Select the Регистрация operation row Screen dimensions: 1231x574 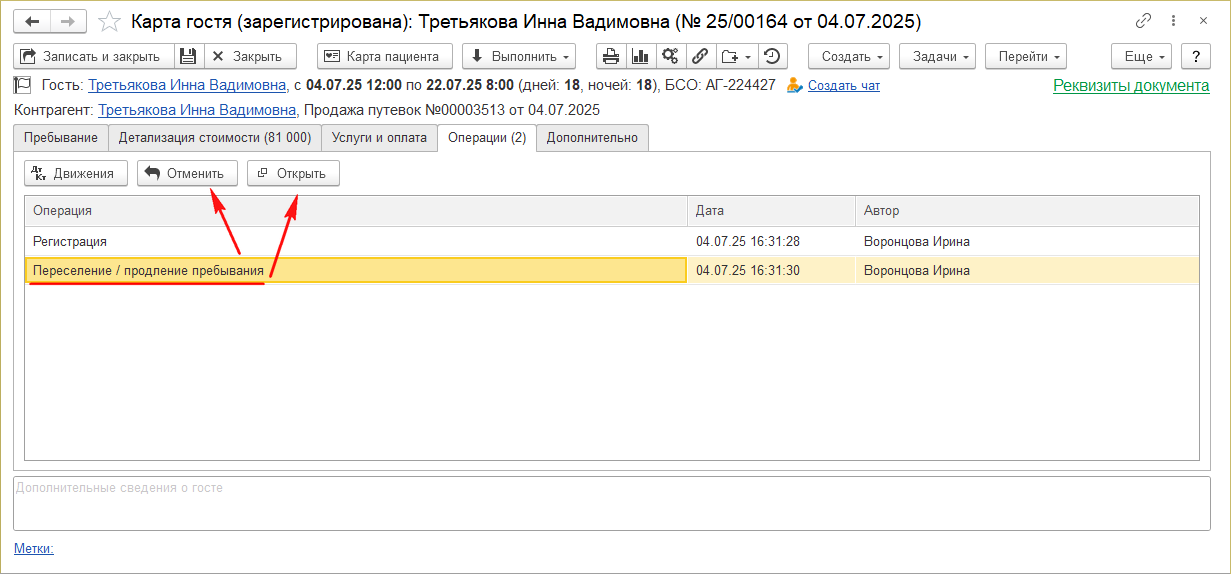612,241
